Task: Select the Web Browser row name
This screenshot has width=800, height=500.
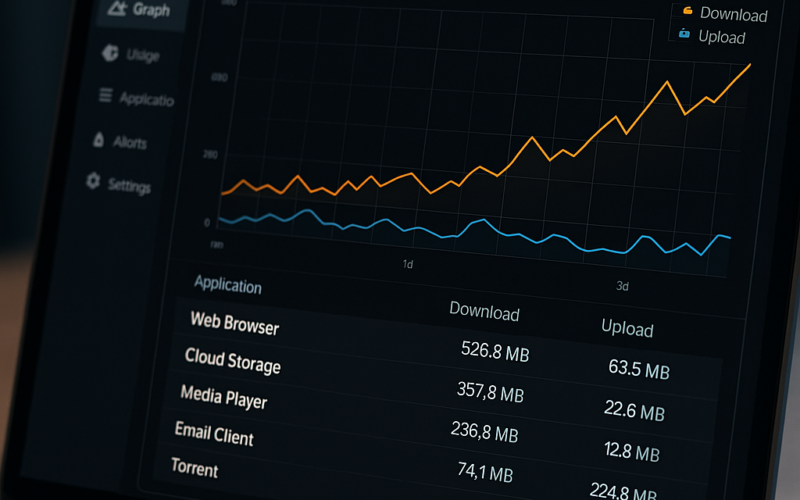Action: click(x=235, y=323)
